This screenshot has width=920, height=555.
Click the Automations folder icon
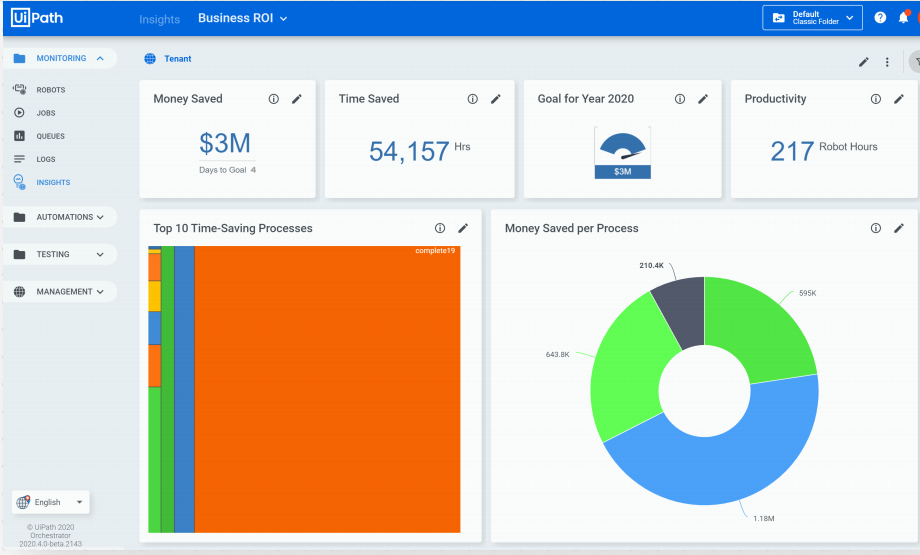click(19, 217)
